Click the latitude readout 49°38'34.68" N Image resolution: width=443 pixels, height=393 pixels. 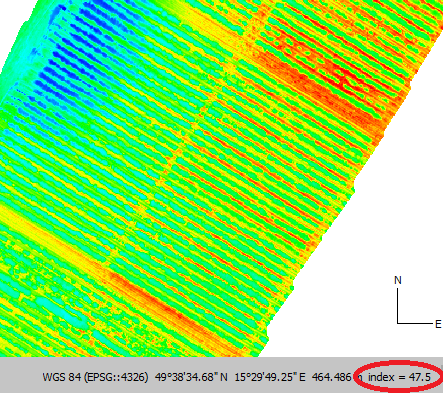tap(191, 377)
